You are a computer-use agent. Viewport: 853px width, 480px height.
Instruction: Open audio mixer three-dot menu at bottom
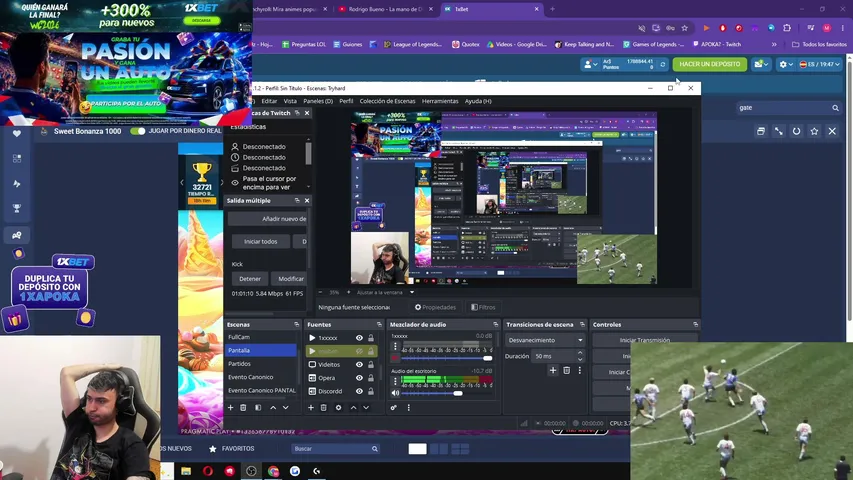point(409,408)
